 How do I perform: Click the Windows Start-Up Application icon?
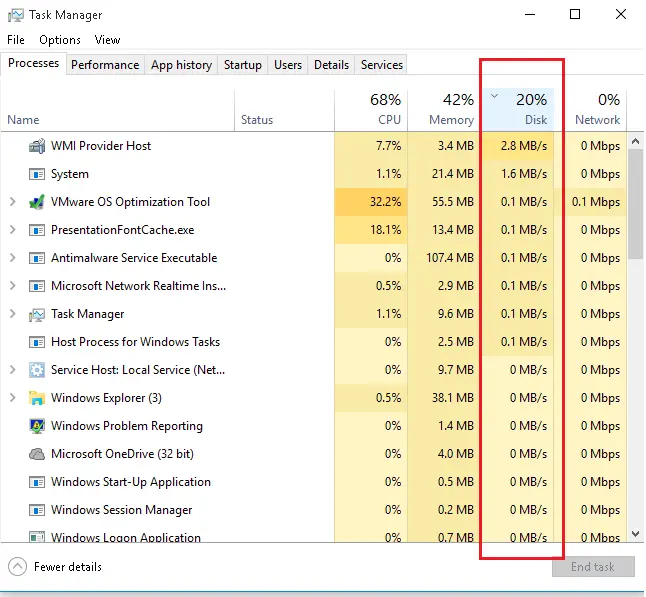click(x=37, y=482)
